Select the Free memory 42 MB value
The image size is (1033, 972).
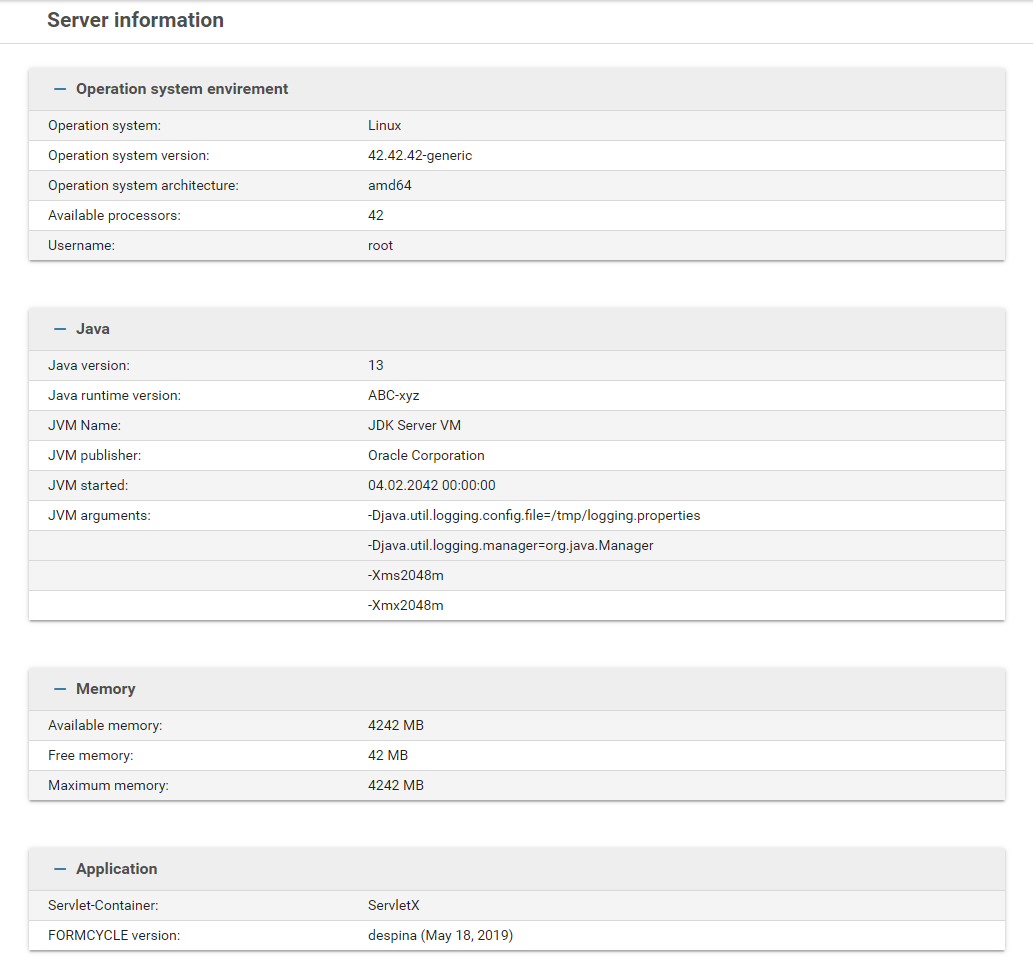pyautogui.click(x=387, y=756)
